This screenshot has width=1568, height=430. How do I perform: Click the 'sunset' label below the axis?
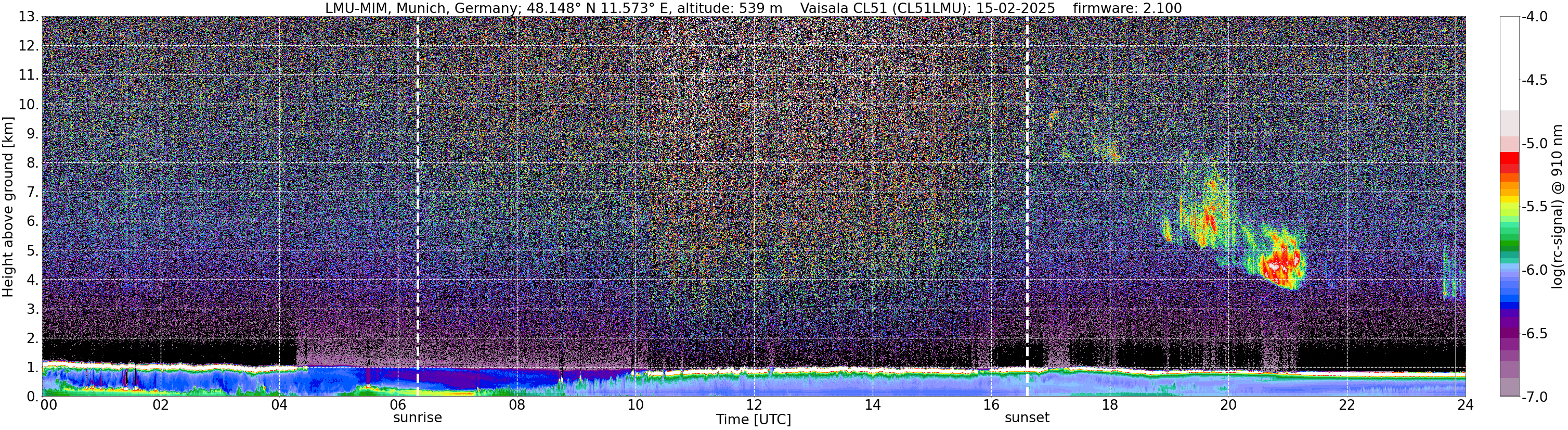(1027, 418)
